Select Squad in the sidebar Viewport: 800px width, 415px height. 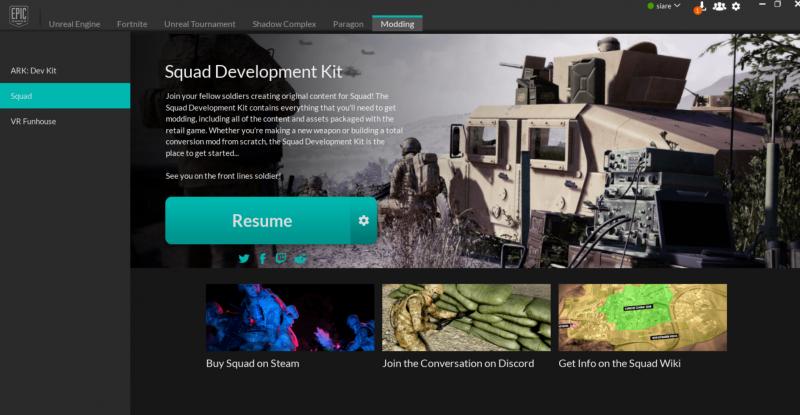point(65,96)
